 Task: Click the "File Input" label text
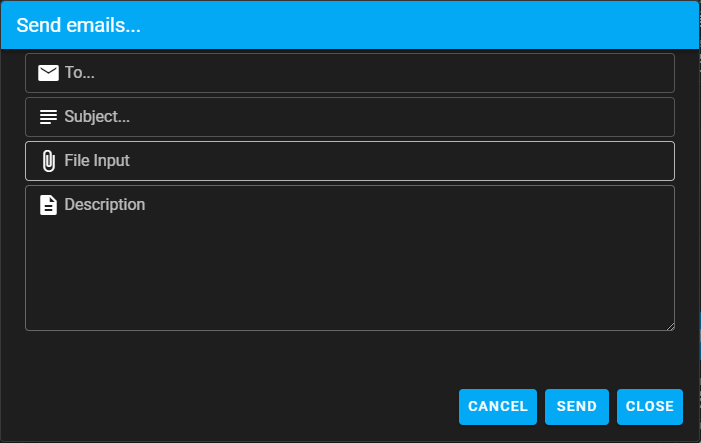pyautogui.click(x=97, y=161)
